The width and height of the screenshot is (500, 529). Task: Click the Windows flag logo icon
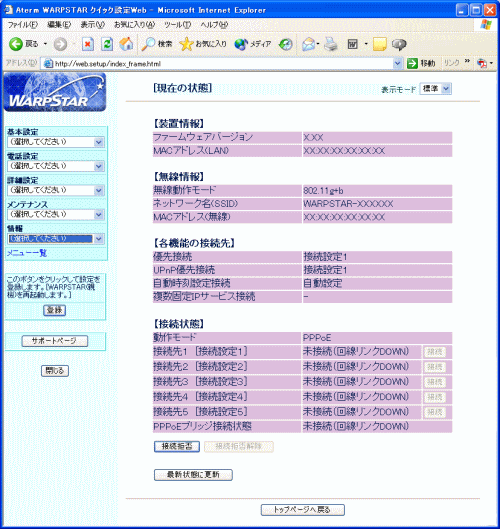coord(486,25)
